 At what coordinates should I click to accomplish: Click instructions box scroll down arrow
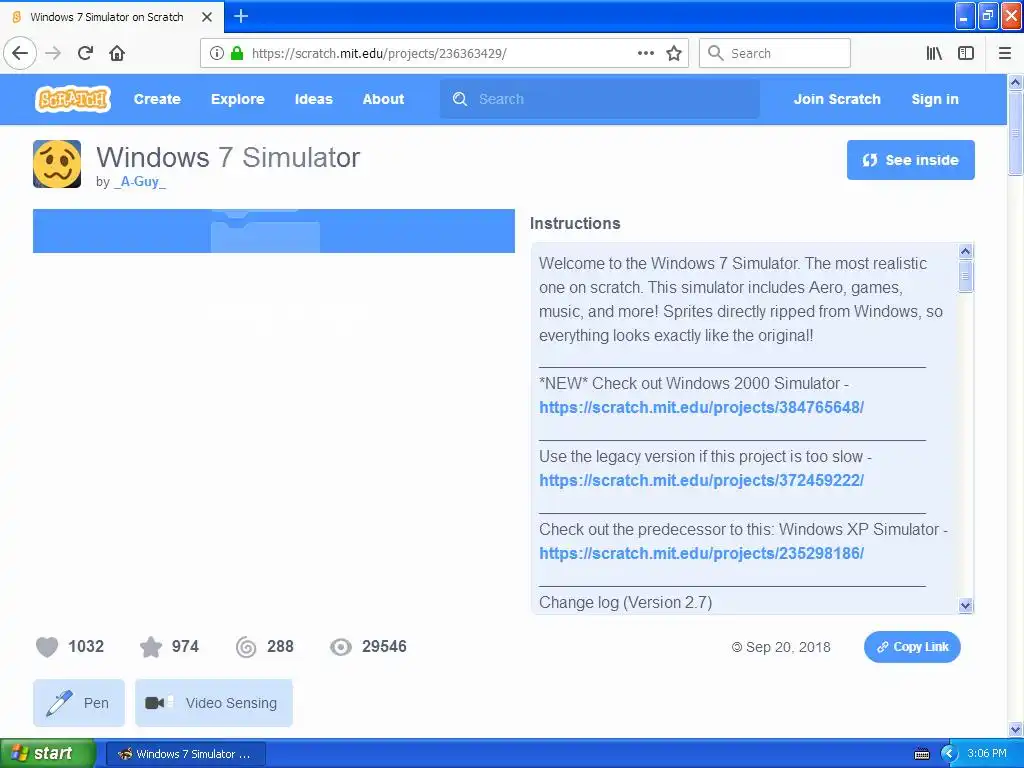click(966, 605)
